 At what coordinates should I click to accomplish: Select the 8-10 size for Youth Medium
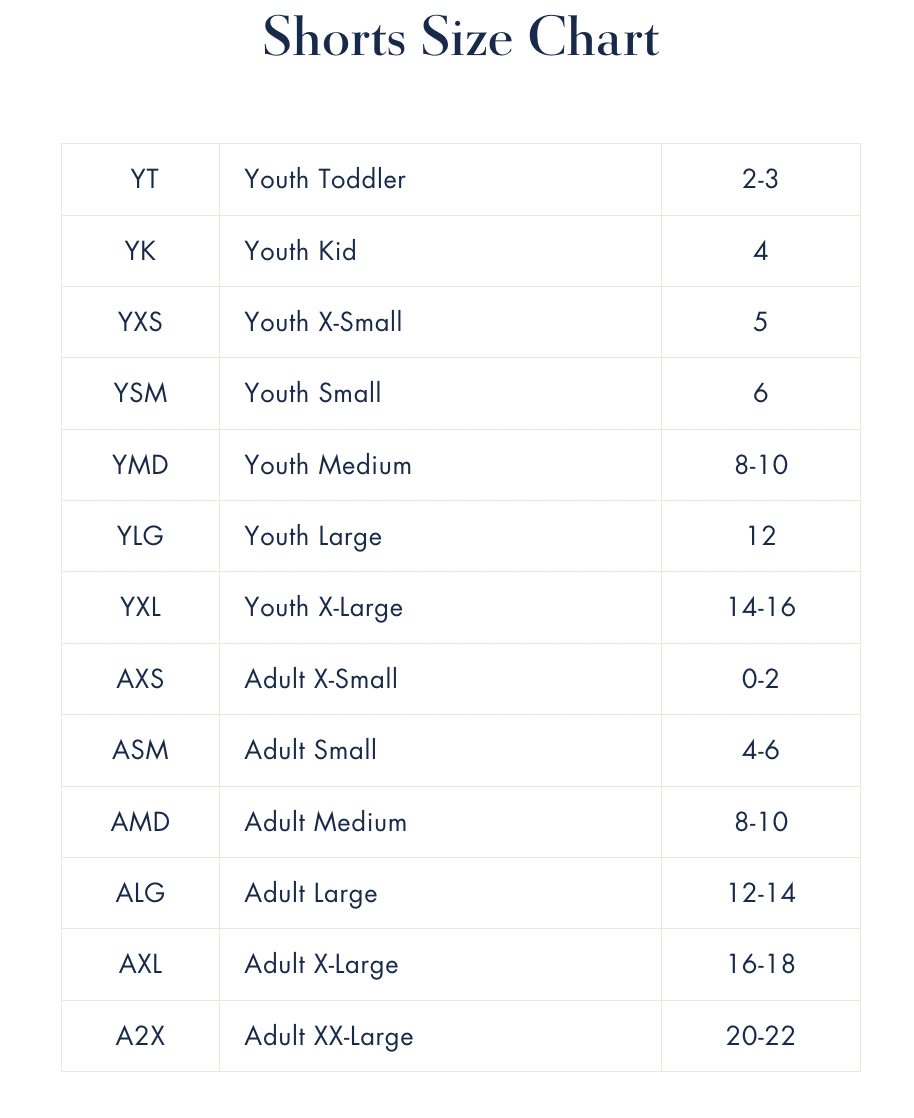[761, 465]
